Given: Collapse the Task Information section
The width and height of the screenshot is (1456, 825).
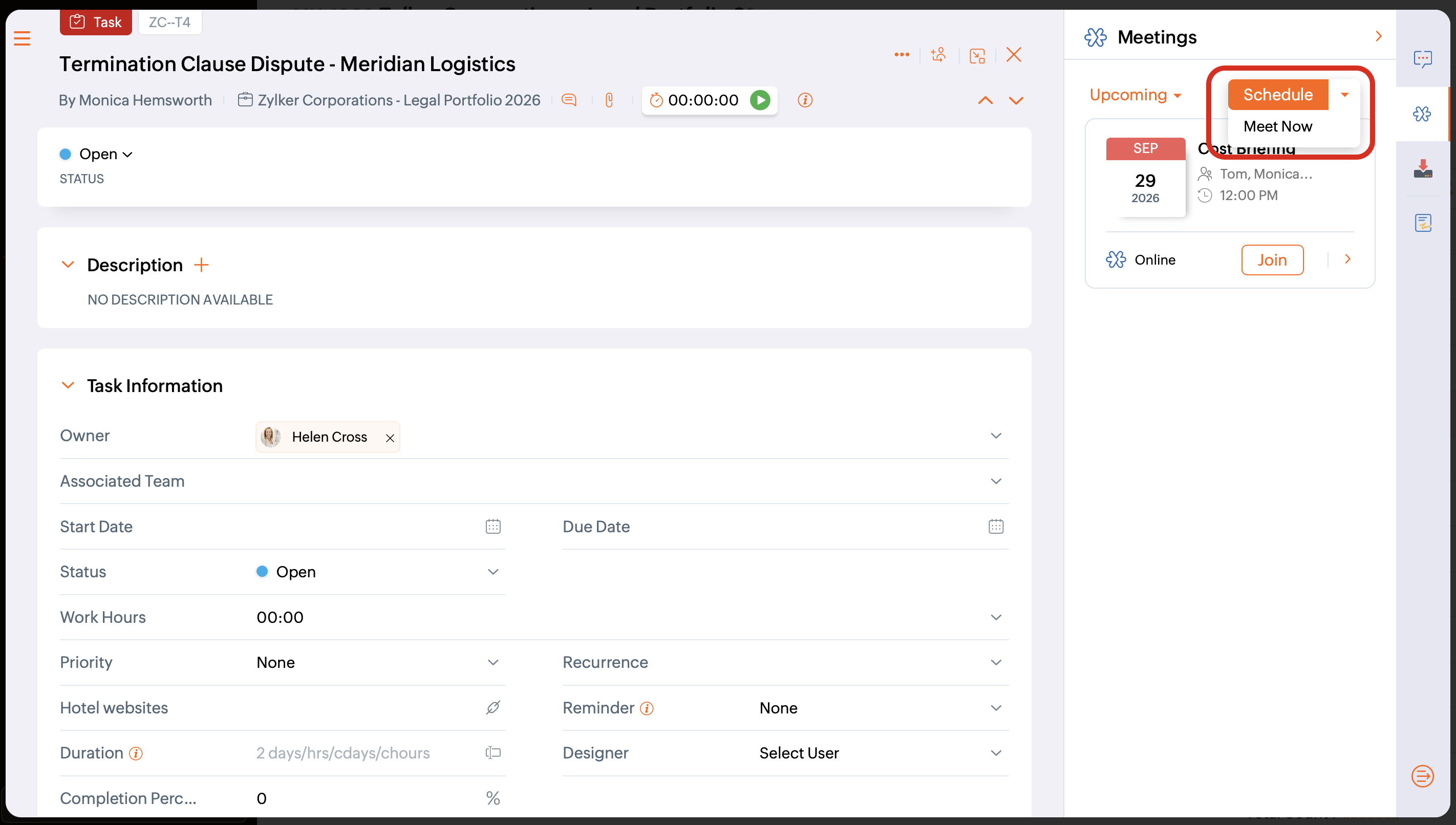Looking at the screenshot, I should [68, 385].
